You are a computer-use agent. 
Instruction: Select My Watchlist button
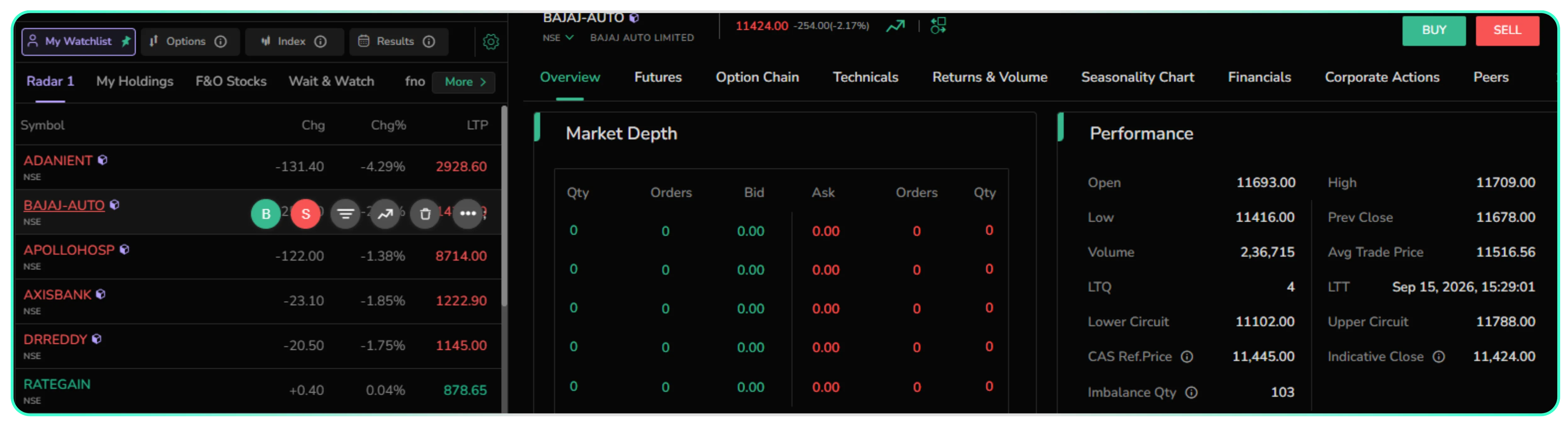pos(79,41)
